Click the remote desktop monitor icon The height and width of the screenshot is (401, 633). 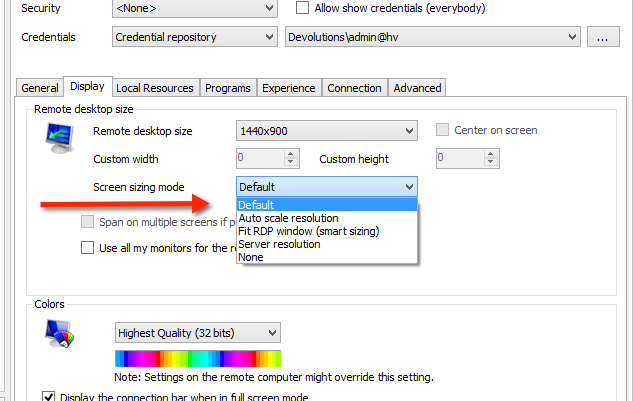(61, 139)
